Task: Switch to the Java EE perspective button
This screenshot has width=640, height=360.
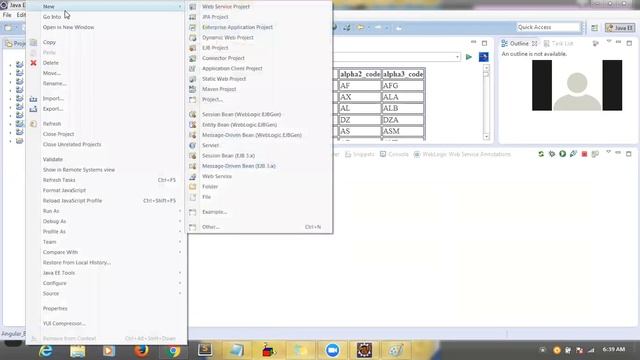Action: 620,28
